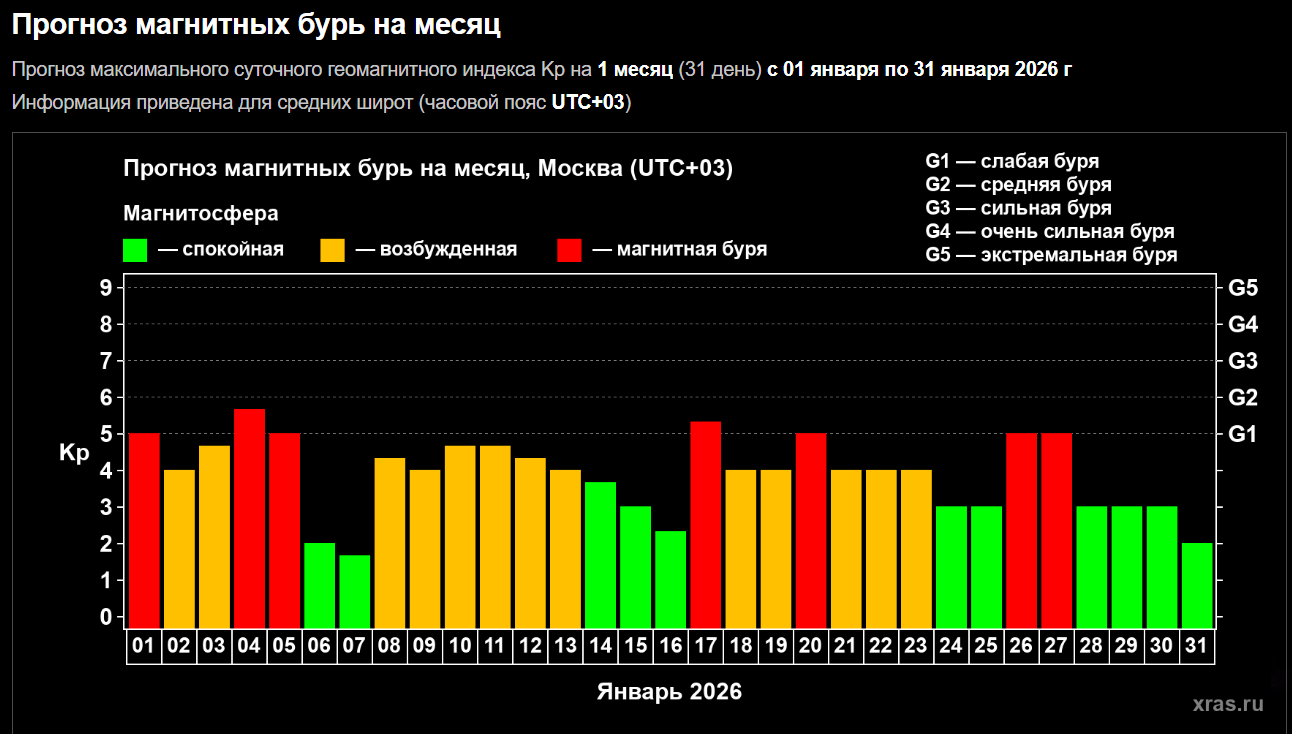The image size is (1292, 734).
Task: Click the 'G3' tick label on the right axis
Action: [1243, 361]
